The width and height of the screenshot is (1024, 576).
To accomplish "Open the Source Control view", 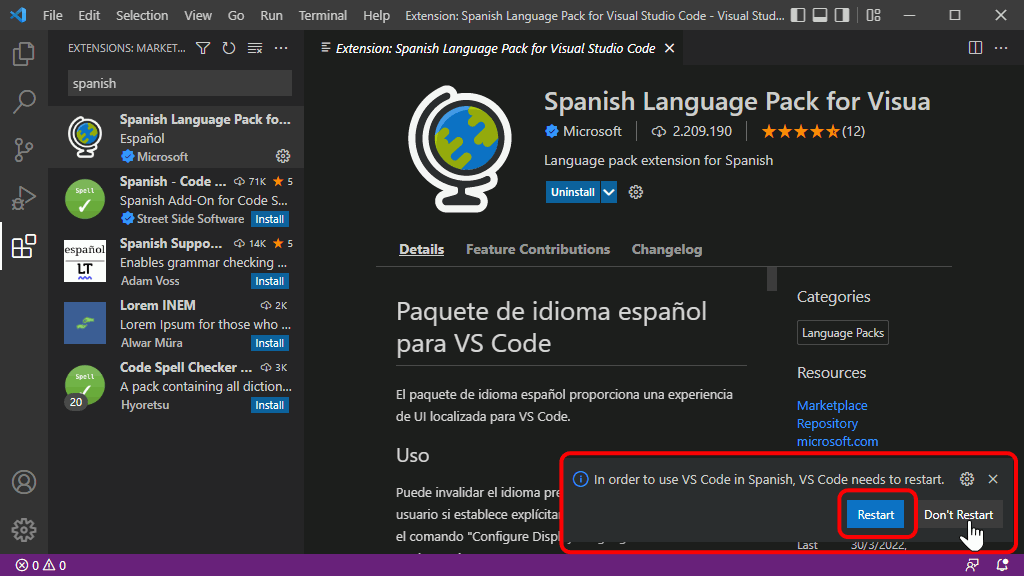I will click(24, 150).
